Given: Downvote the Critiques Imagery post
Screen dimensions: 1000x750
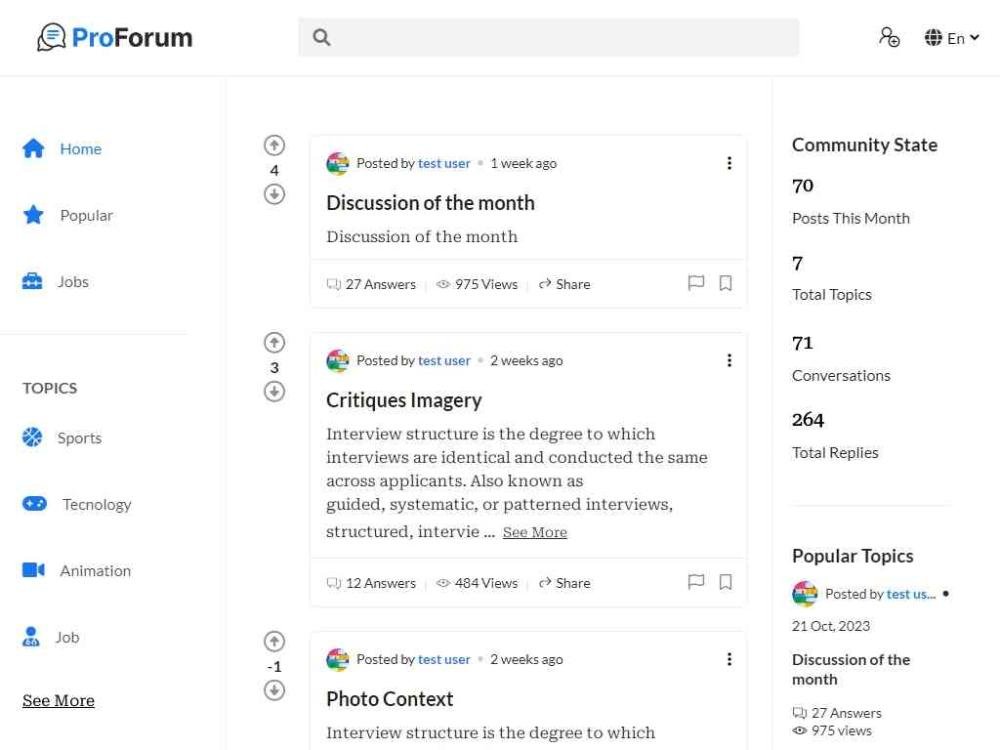Looking at the screenshot, I should click(x=274, y=392).
